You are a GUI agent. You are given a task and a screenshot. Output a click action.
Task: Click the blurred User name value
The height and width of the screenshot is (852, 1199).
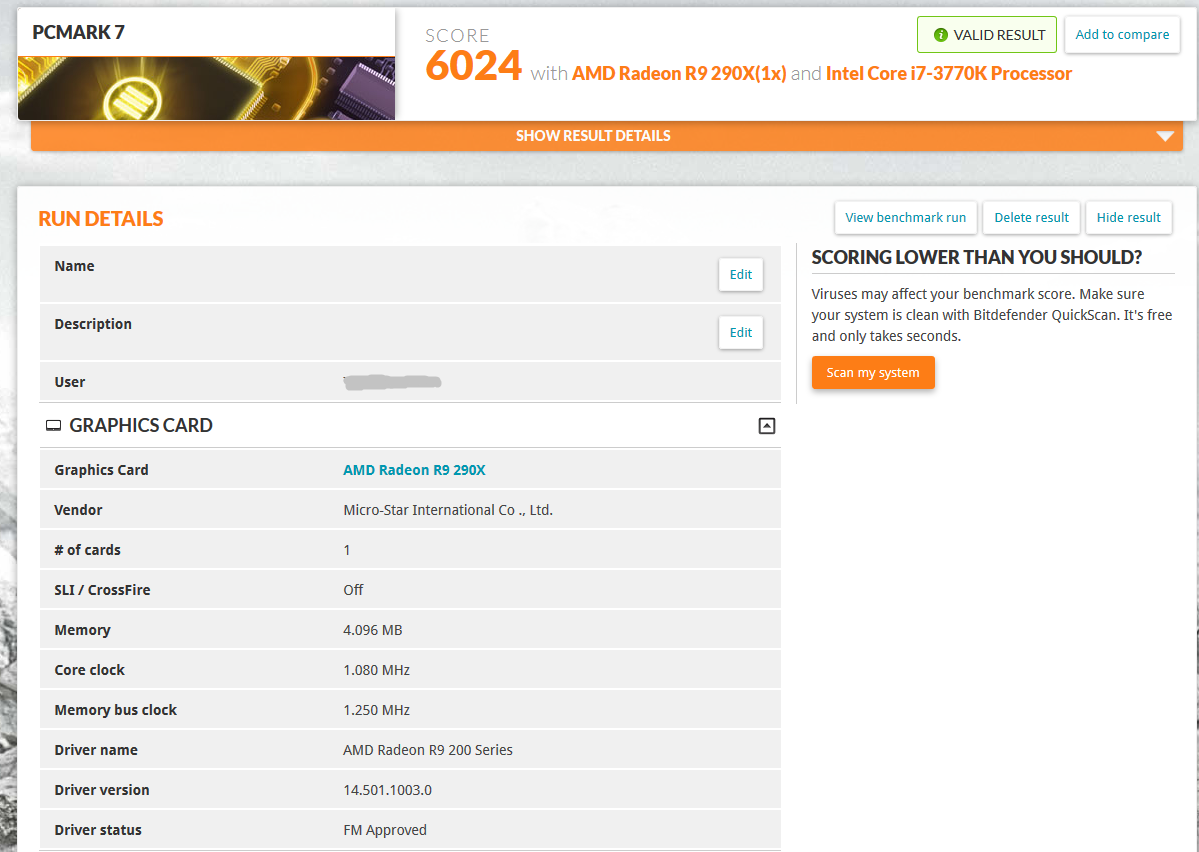point(392,382)
